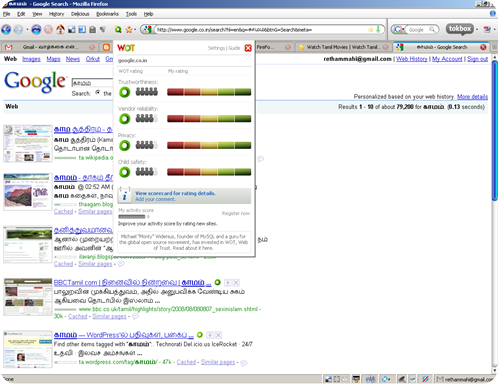Click the Vendor reliability green rating circle
498x384 pixels.
click(125, 119)
